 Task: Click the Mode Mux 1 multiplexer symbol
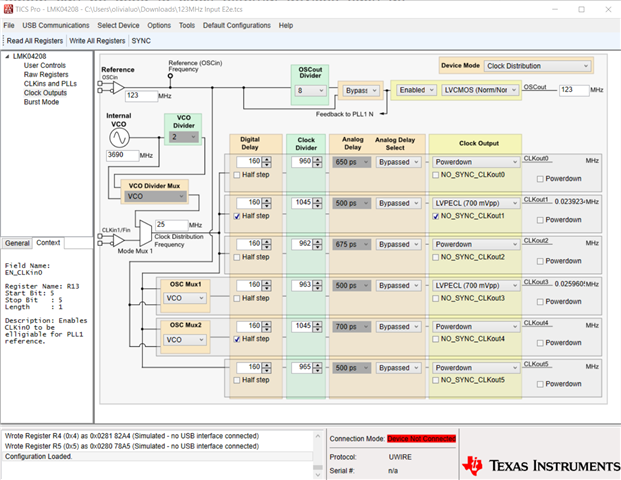[x=145, y=233]
